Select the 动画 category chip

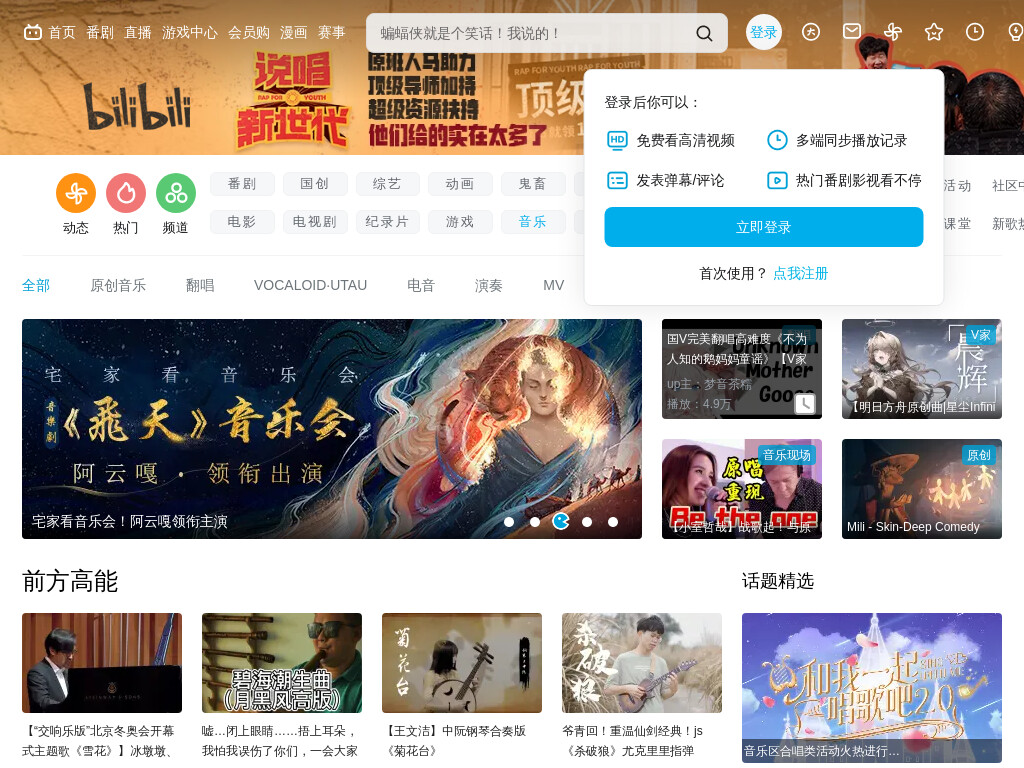pyautogui.click(x=460, y=184)
